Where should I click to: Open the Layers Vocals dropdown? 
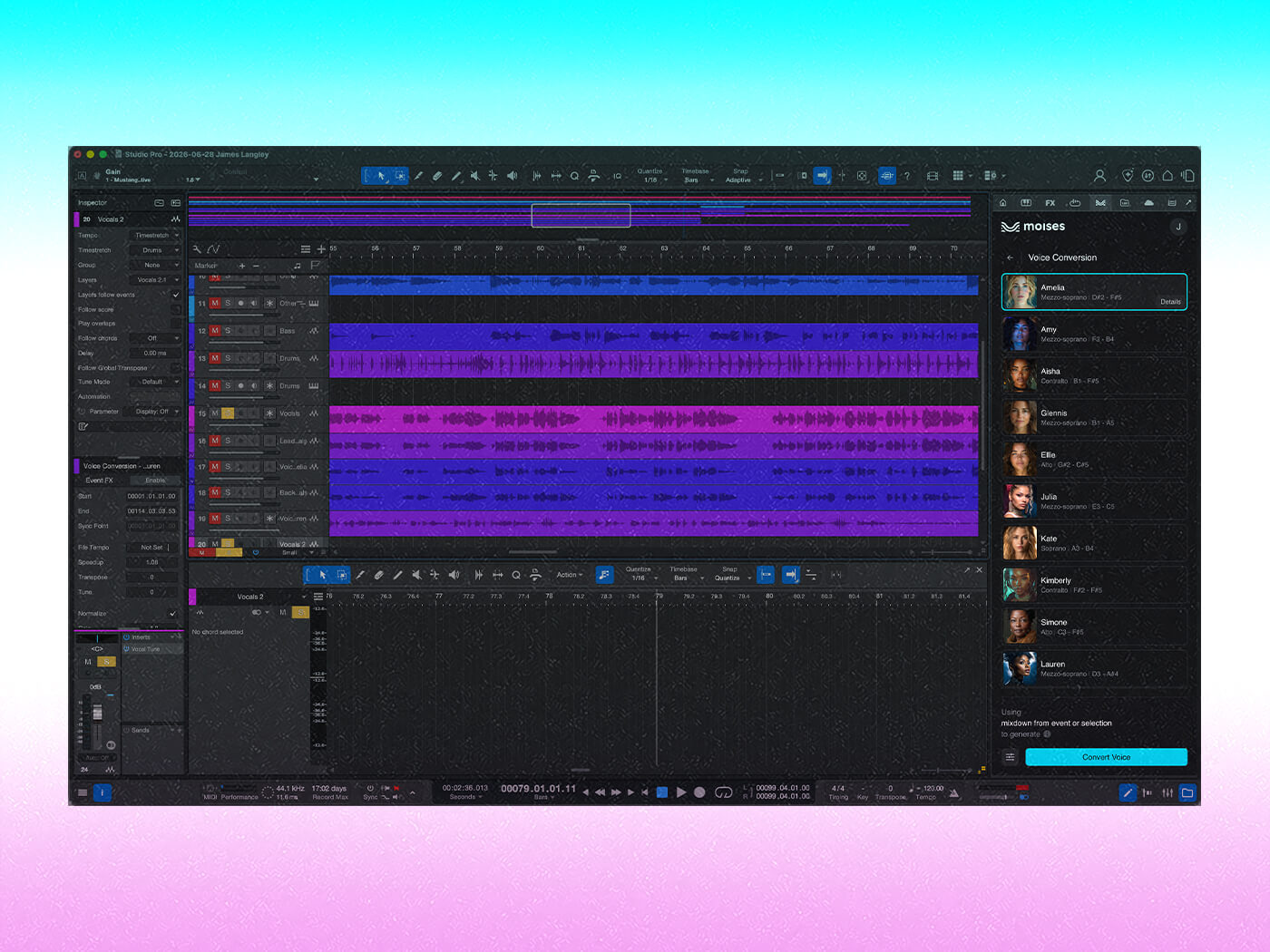157,280
